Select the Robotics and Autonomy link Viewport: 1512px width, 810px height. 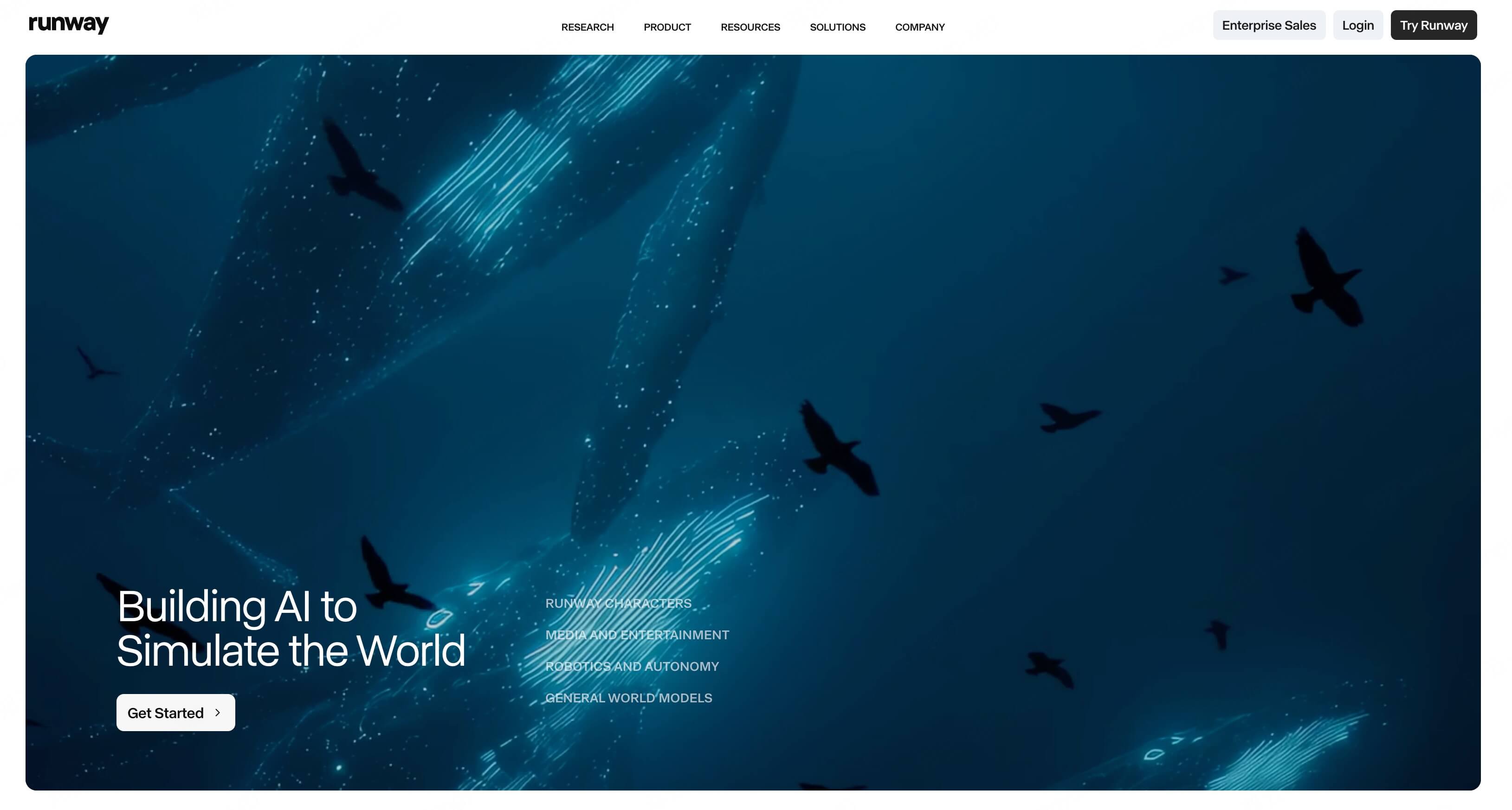click(x=632, y=666)
